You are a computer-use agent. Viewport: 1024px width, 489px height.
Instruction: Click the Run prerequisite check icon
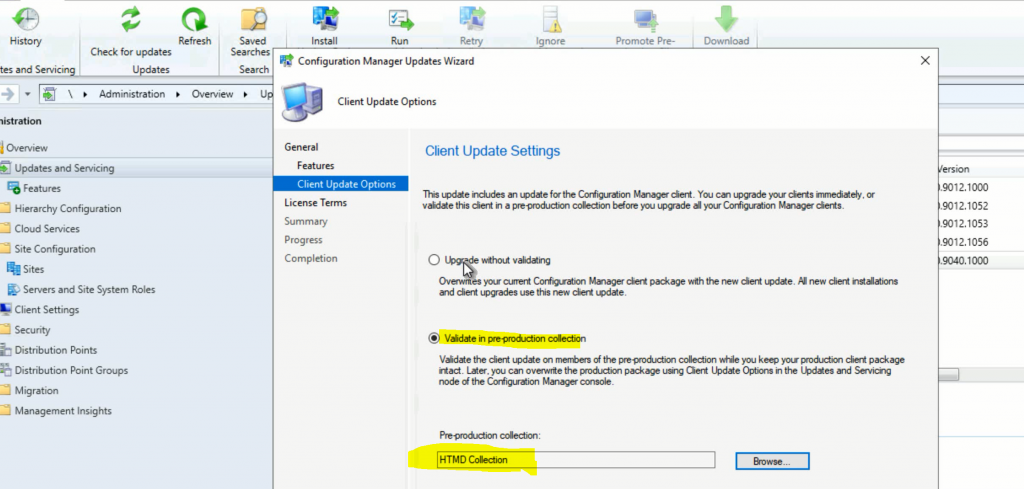[400, 19]
